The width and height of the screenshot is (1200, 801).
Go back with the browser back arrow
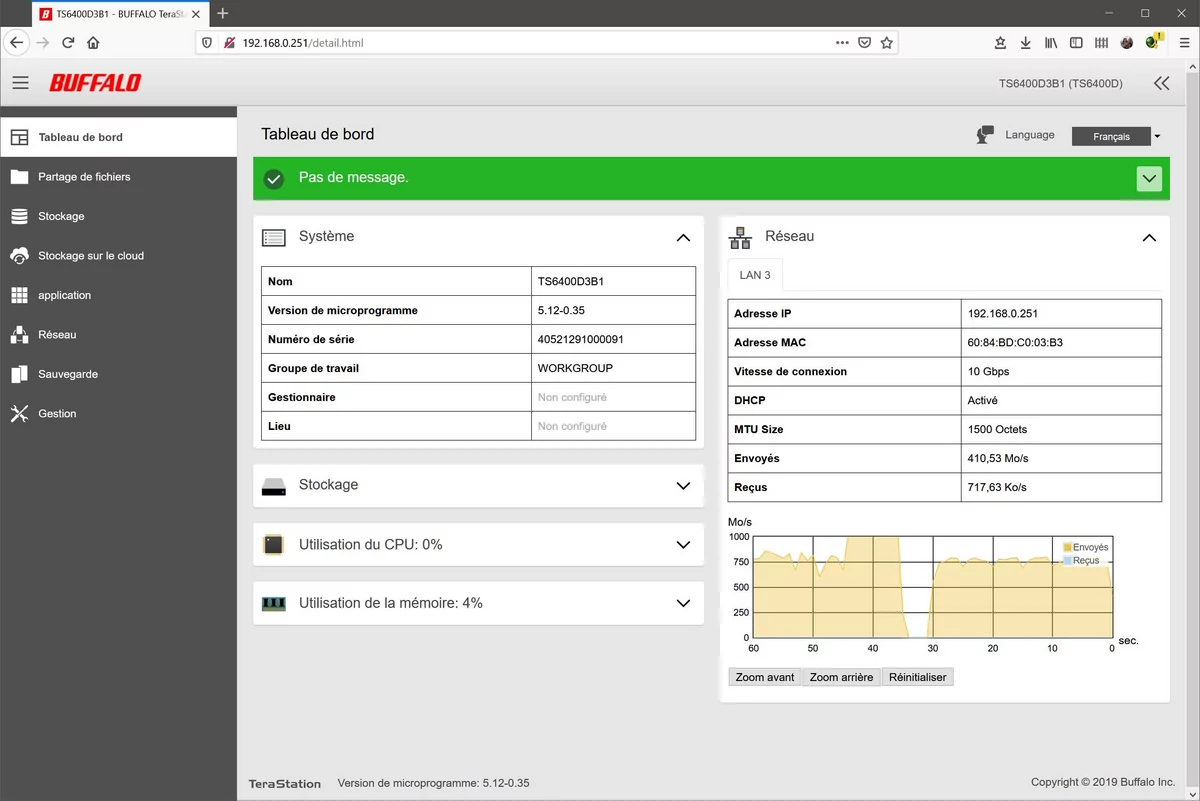click(x=16, y=43)
